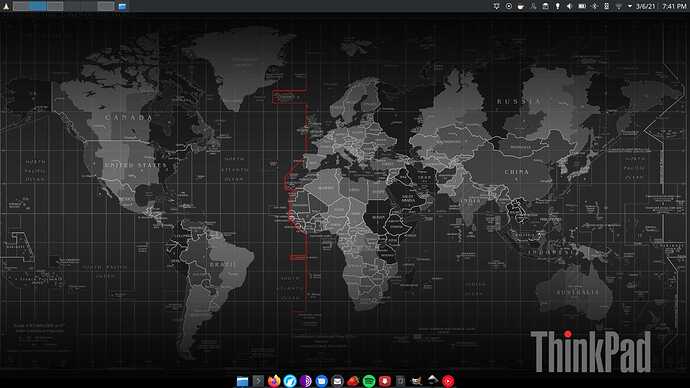690x388 pixels.
Task: Open the application launcher menu in the panel
Action: coord(6,6)
